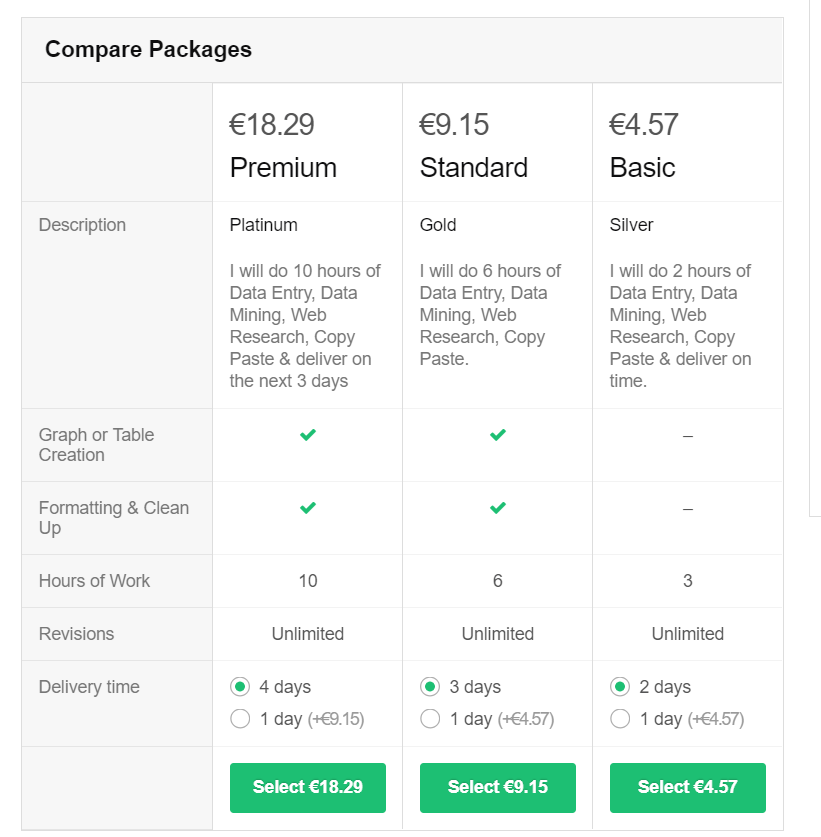The height and width of the screenshot is (837, 821).
Task: Click Basic Graph or Table Creation dash
Action: (688, 436)
